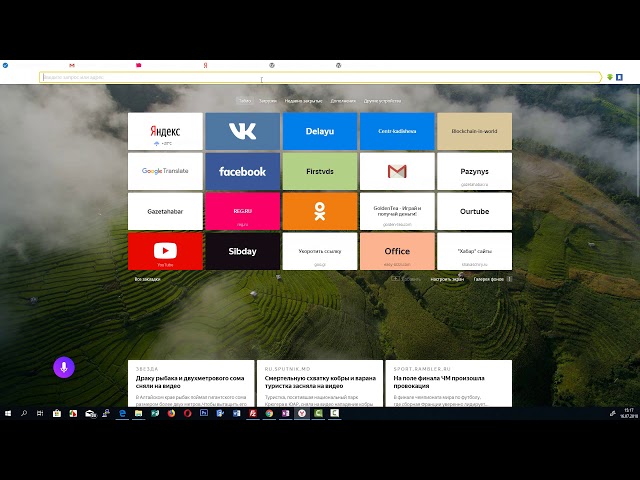640x480 pixels.
Task: Open the Blockchain-in-world tile
Action: pos(474,131)
